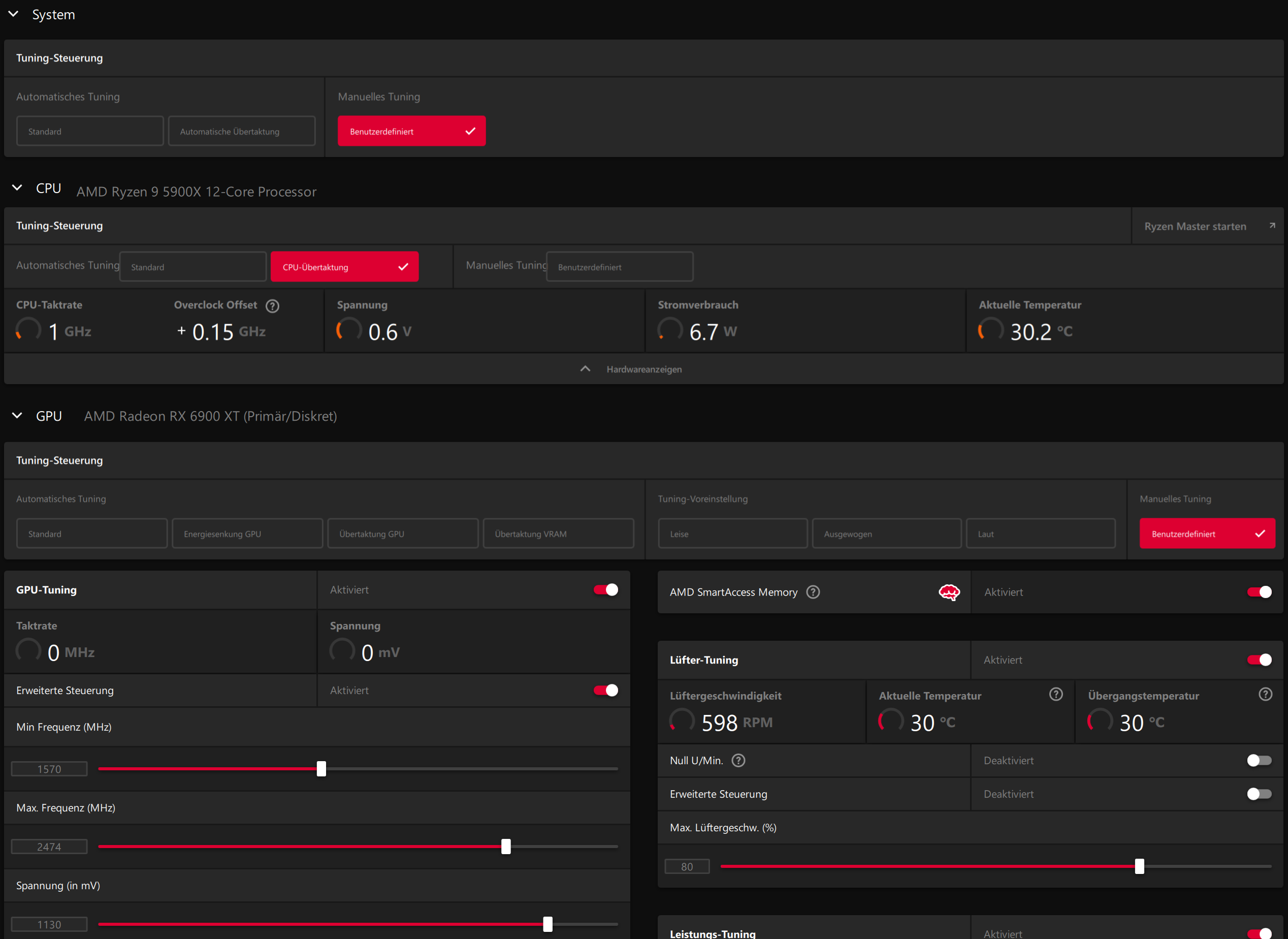Image resolution: width=1288 pixels, height=939 pixels.
Task: Choose the Leise tuning preset
Action: (x=732, y=533)
